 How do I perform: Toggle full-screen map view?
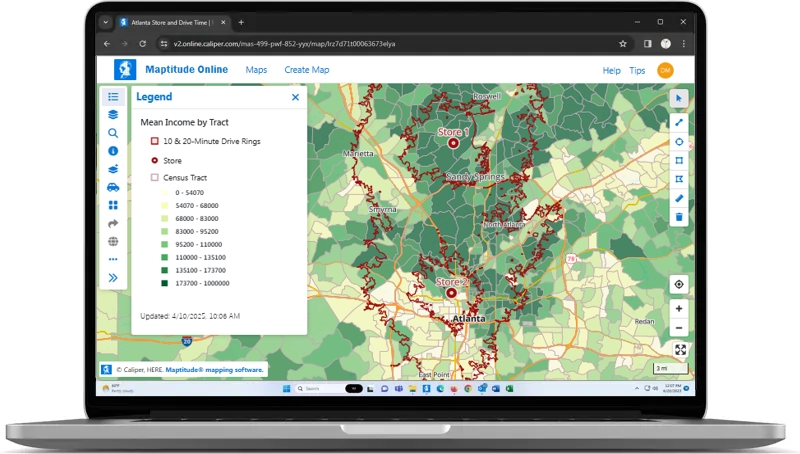(680, 350)
